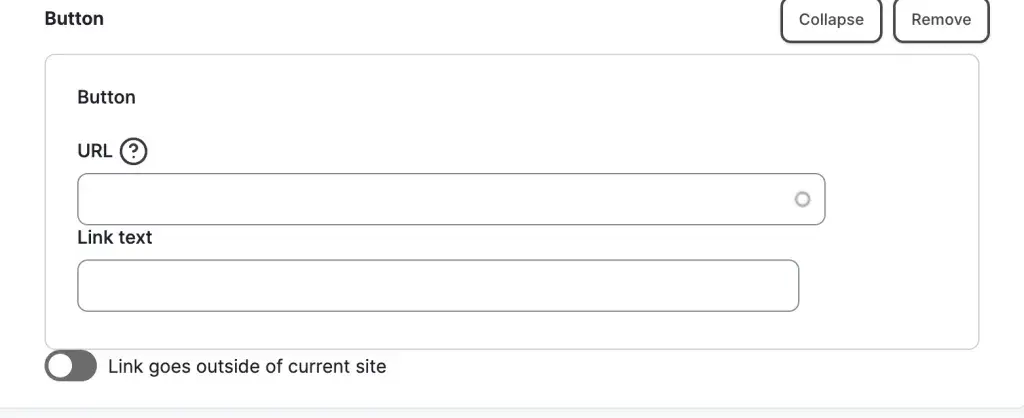This screenshot has width=1024, height=418.
Task: Open the URL field help tooltip icon
Action: 134,152
